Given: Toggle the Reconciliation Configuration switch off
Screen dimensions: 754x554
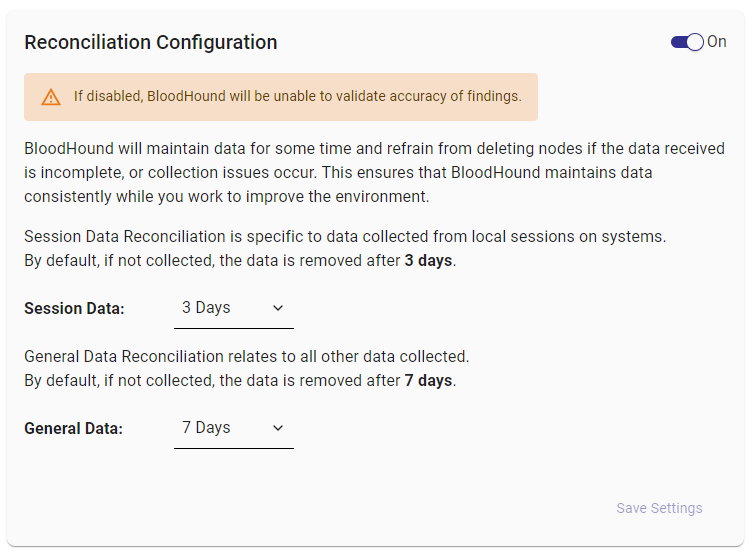Looking at the screenshot, I should pyautogui.click(x=687, y=42).
